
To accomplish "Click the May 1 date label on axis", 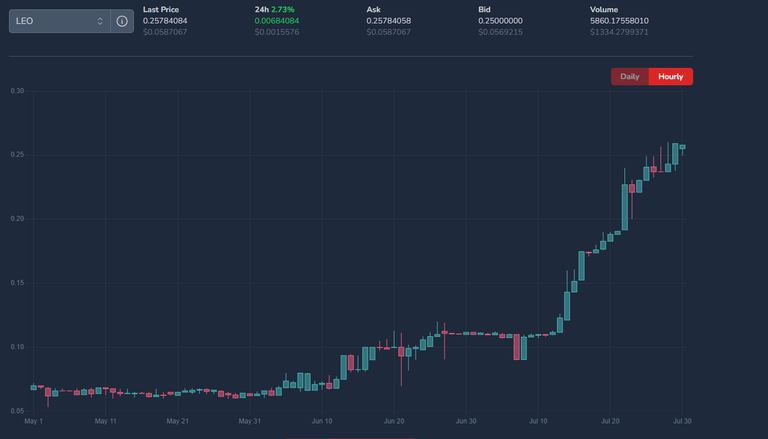I will click(x=33, y=421).
